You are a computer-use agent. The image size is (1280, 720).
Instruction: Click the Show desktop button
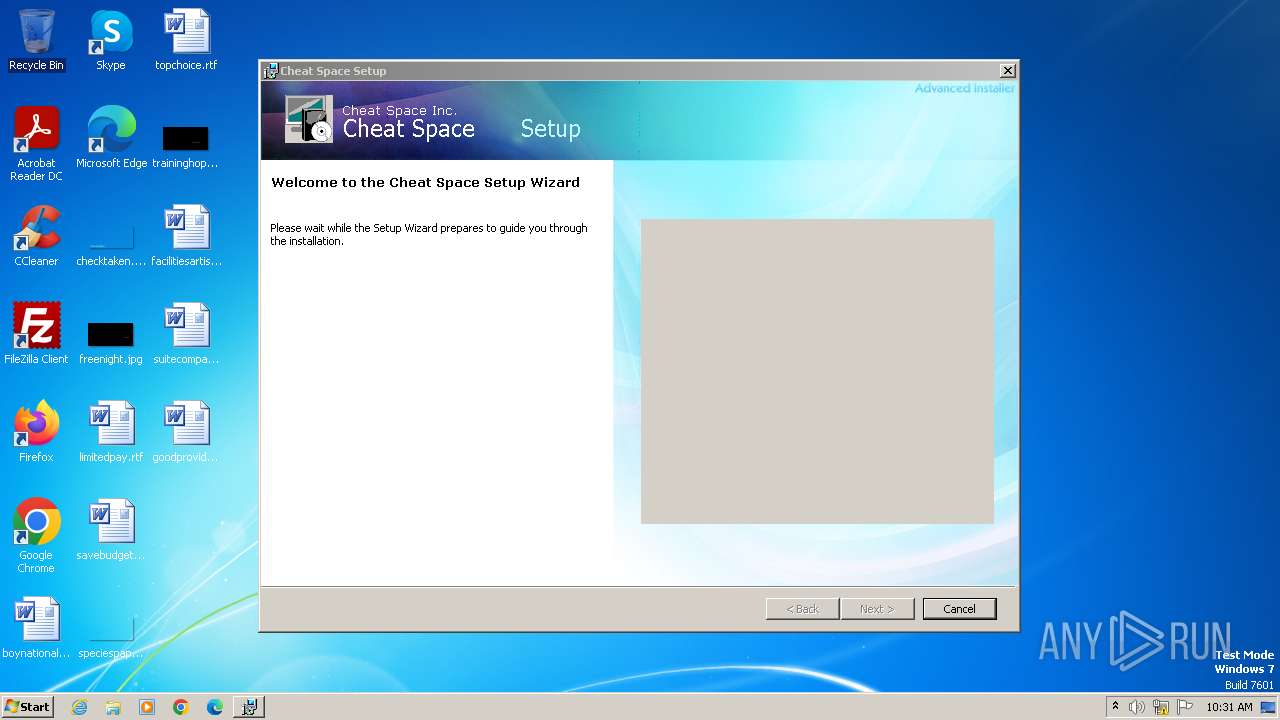1269,707
